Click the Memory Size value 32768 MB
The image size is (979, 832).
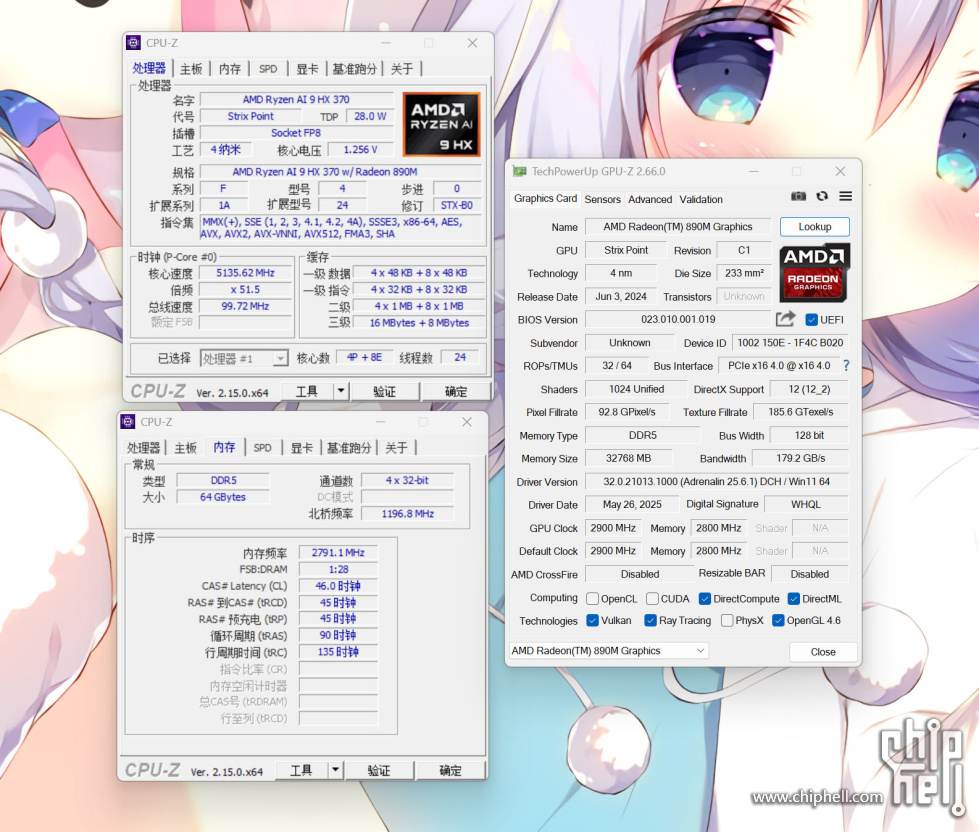[628, 458]
